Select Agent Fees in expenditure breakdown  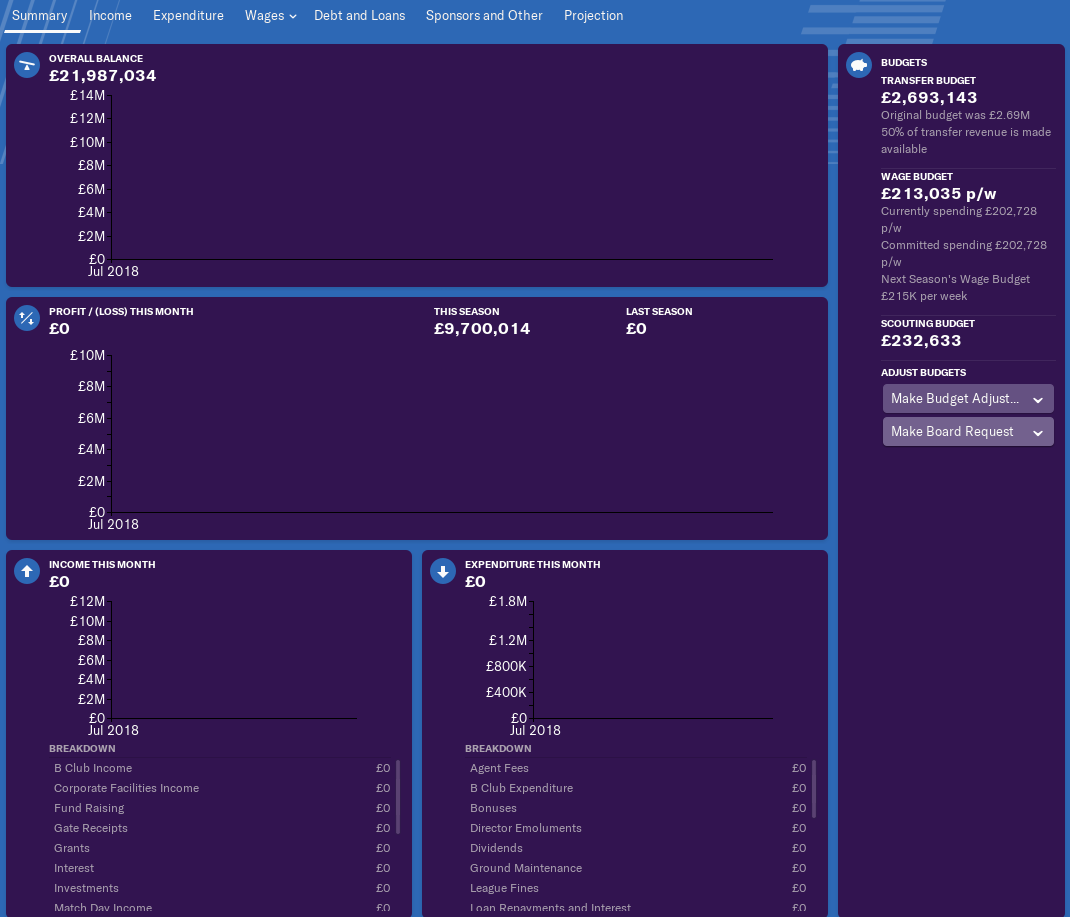499,768
